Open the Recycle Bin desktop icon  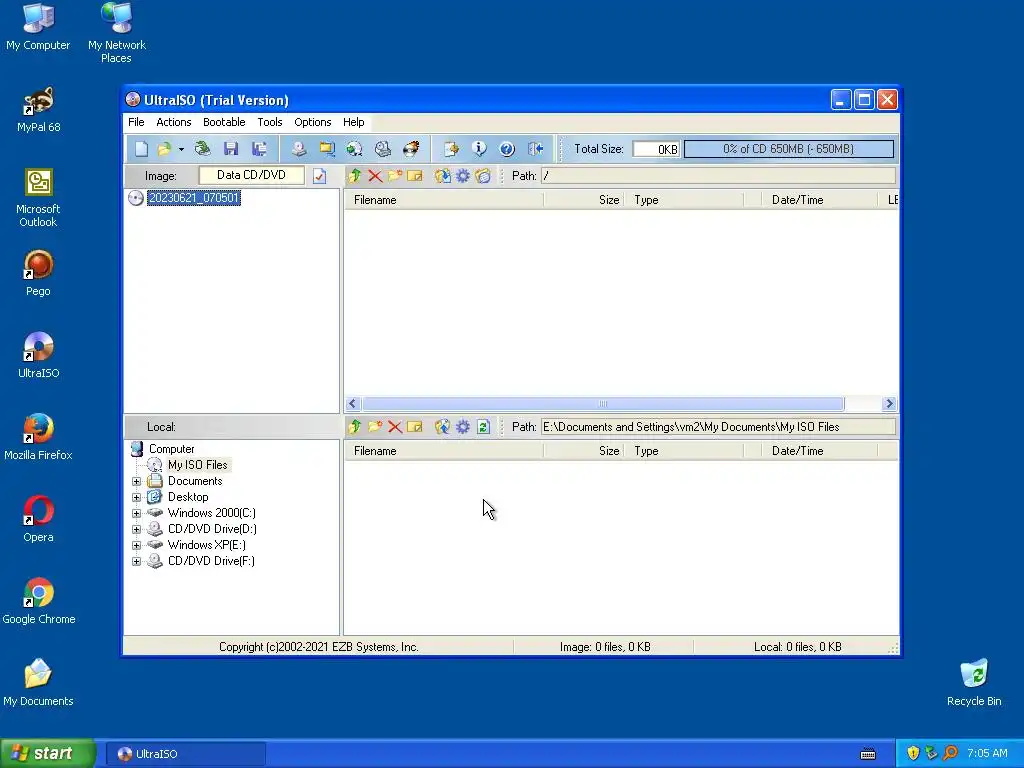coord(974,683)
